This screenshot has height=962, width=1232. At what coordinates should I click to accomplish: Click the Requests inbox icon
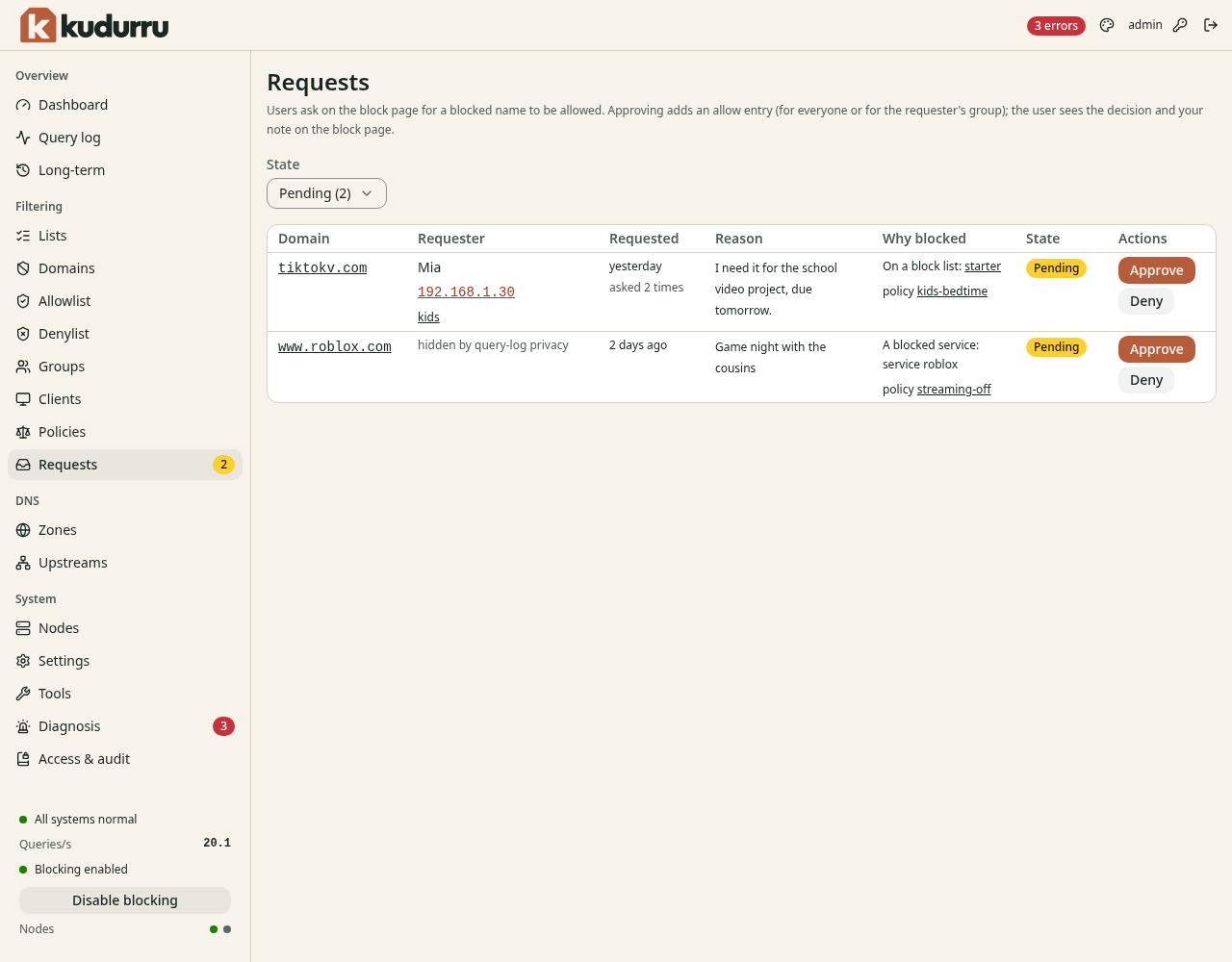(x=23, y=465)
